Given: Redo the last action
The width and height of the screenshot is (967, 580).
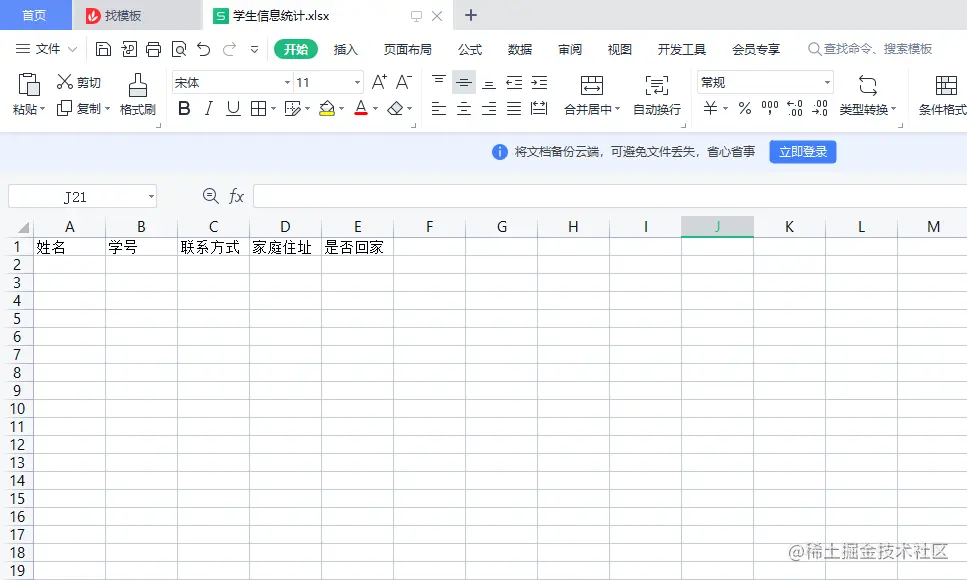Looking at the screenshot, I should coord(229,49).
